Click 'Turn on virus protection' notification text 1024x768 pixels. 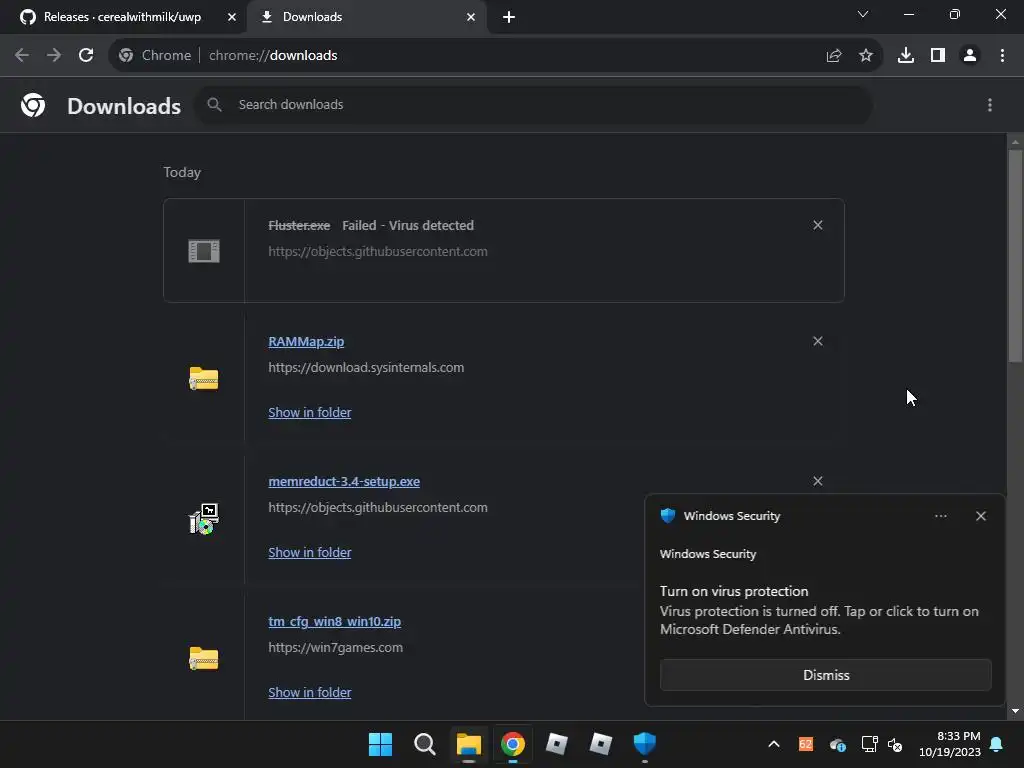click(733, 591)
